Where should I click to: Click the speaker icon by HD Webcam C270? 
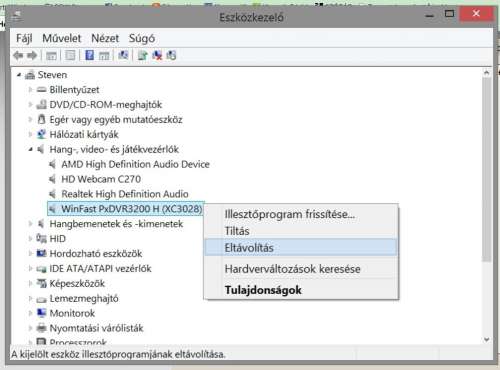(52, 179)
